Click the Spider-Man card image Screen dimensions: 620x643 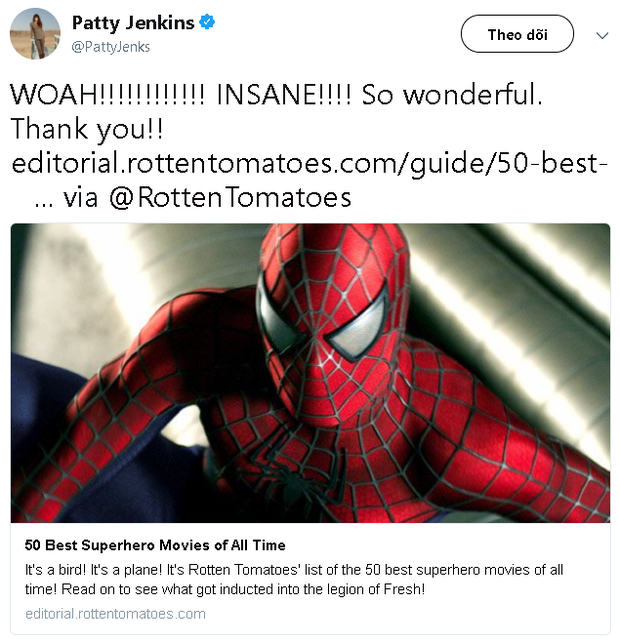(x=310, y=373)
